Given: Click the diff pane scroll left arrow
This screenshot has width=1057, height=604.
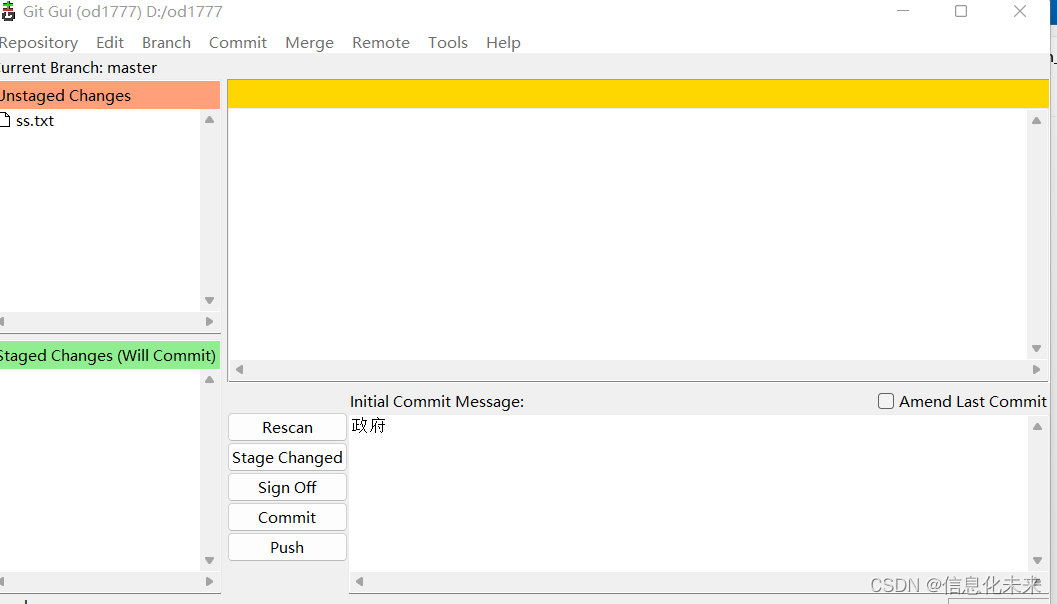Looking at the screenshot, I should pyautogui.click(x=239, y=369).
